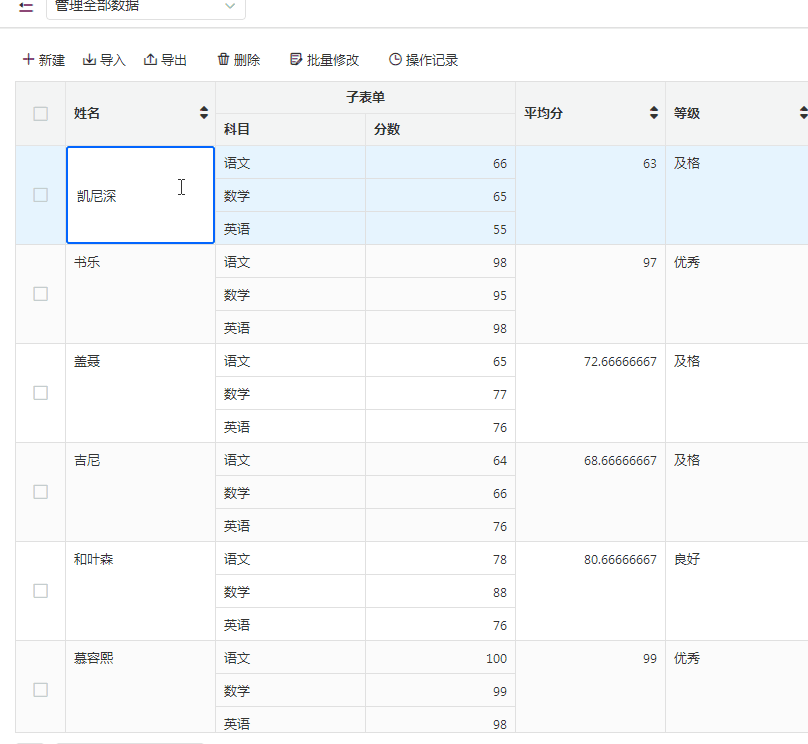Check the row checkbox for 书乐
This screenshot has width=808, height=744.
(x=40, y=294)
